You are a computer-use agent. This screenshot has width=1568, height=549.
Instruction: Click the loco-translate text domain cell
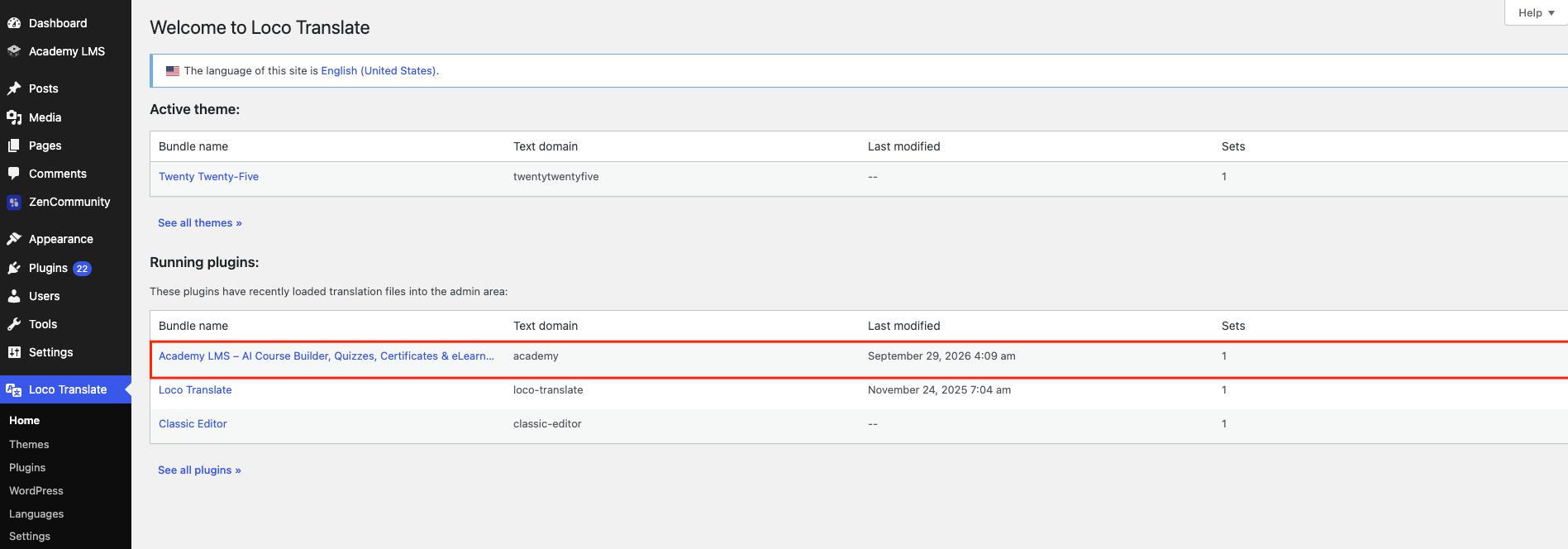click(548, 390)
